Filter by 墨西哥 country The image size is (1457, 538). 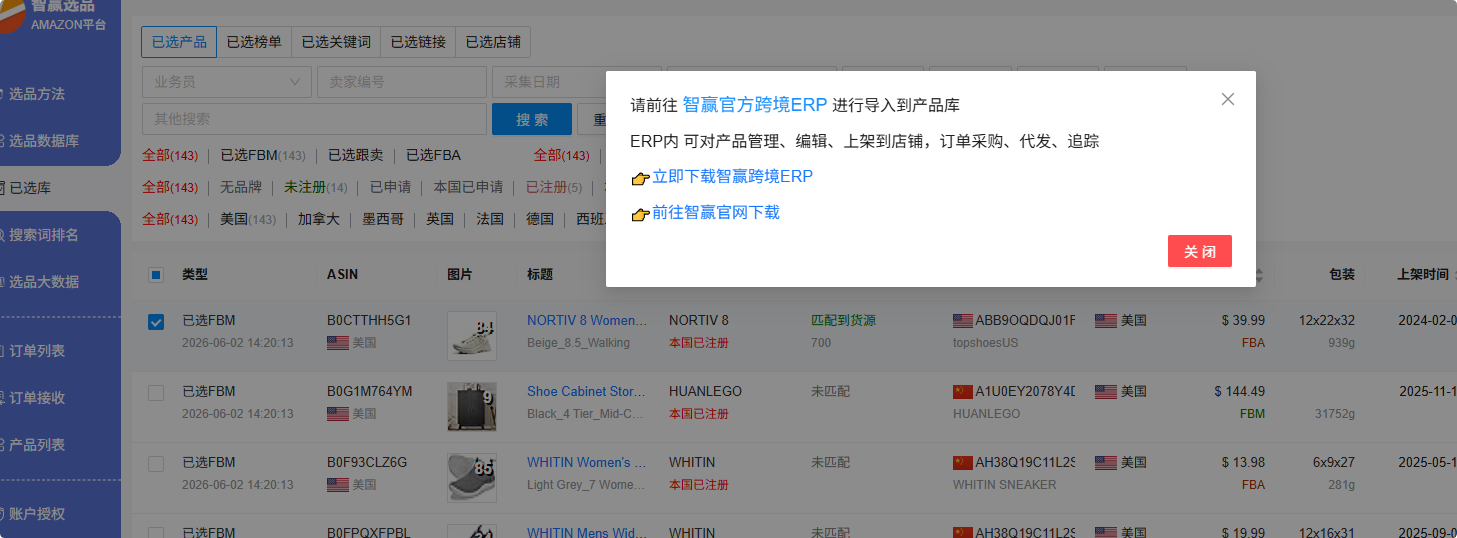[383, 219]
